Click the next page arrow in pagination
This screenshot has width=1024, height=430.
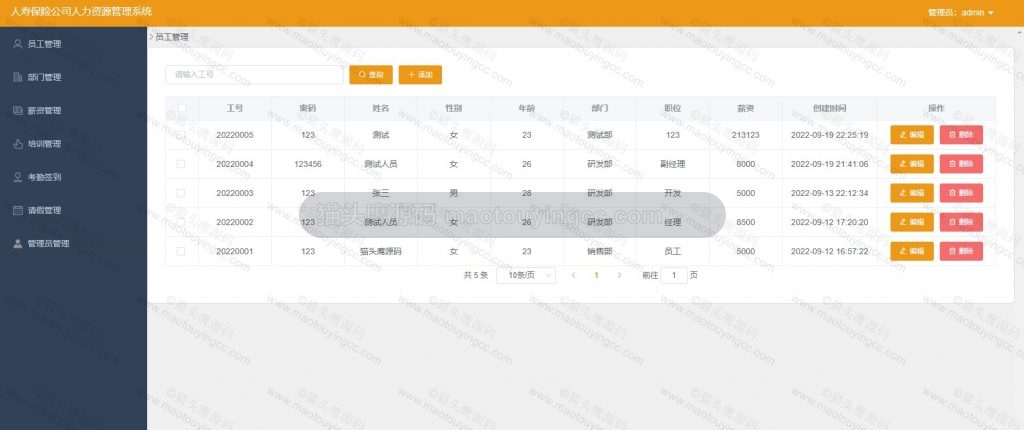pos(619,275)
